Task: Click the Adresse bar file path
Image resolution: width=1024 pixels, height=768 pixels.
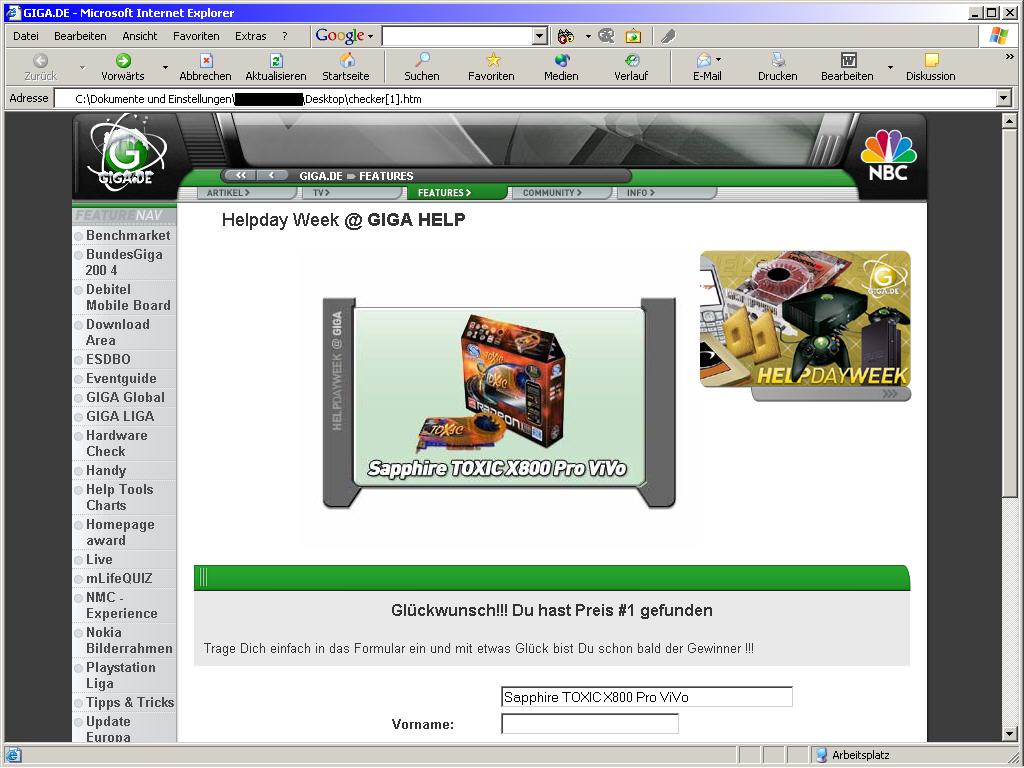Action: [x=248, y=99]
